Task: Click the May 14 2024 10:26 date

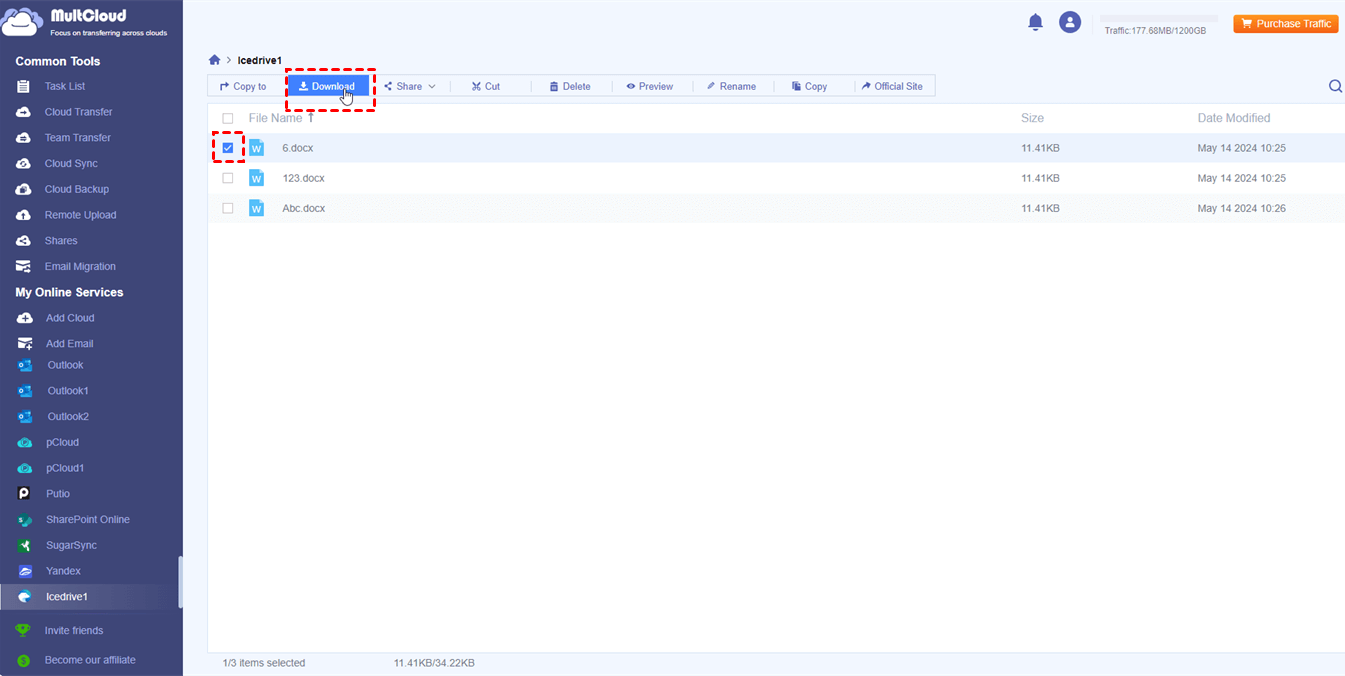Action: coord(1242,208)
